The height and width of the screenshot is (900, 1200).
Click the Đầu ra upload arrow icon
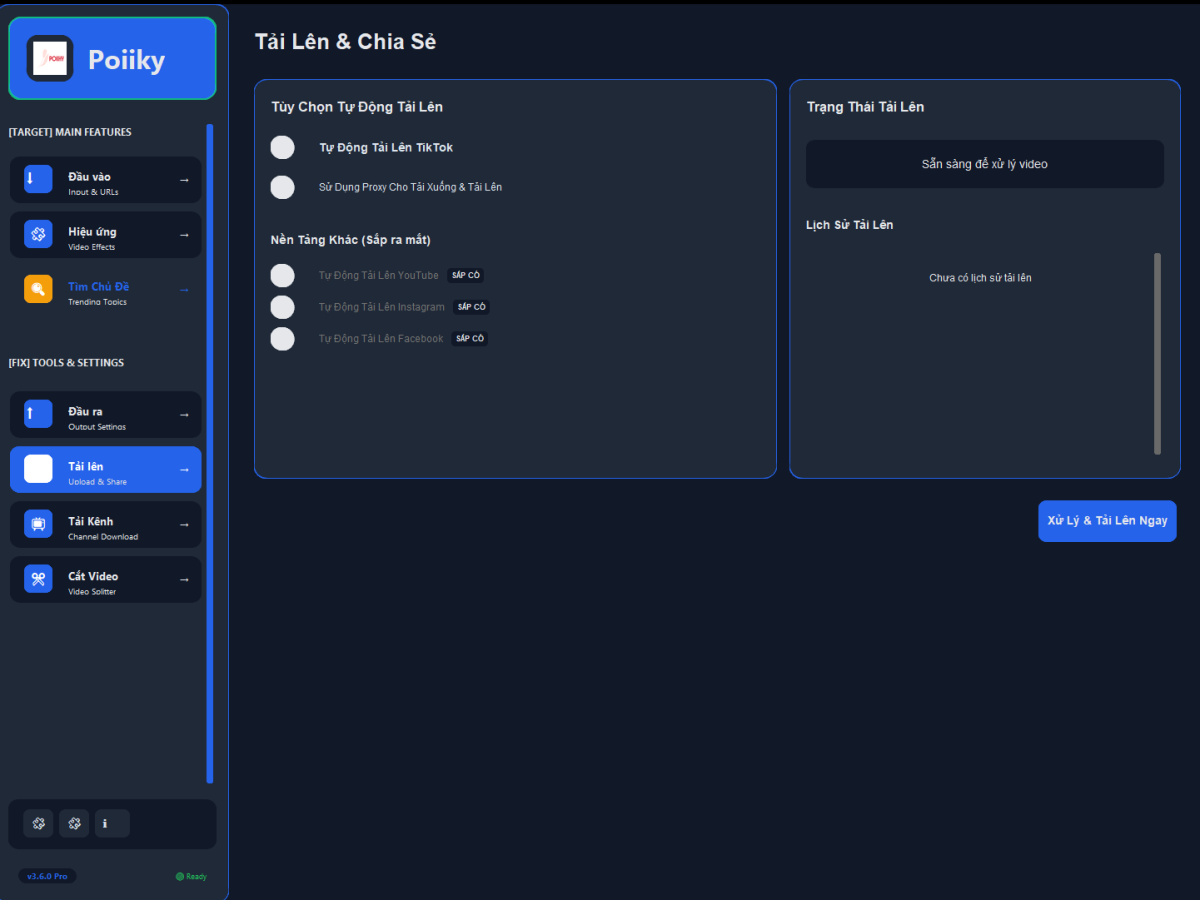[x=38, y=414]
